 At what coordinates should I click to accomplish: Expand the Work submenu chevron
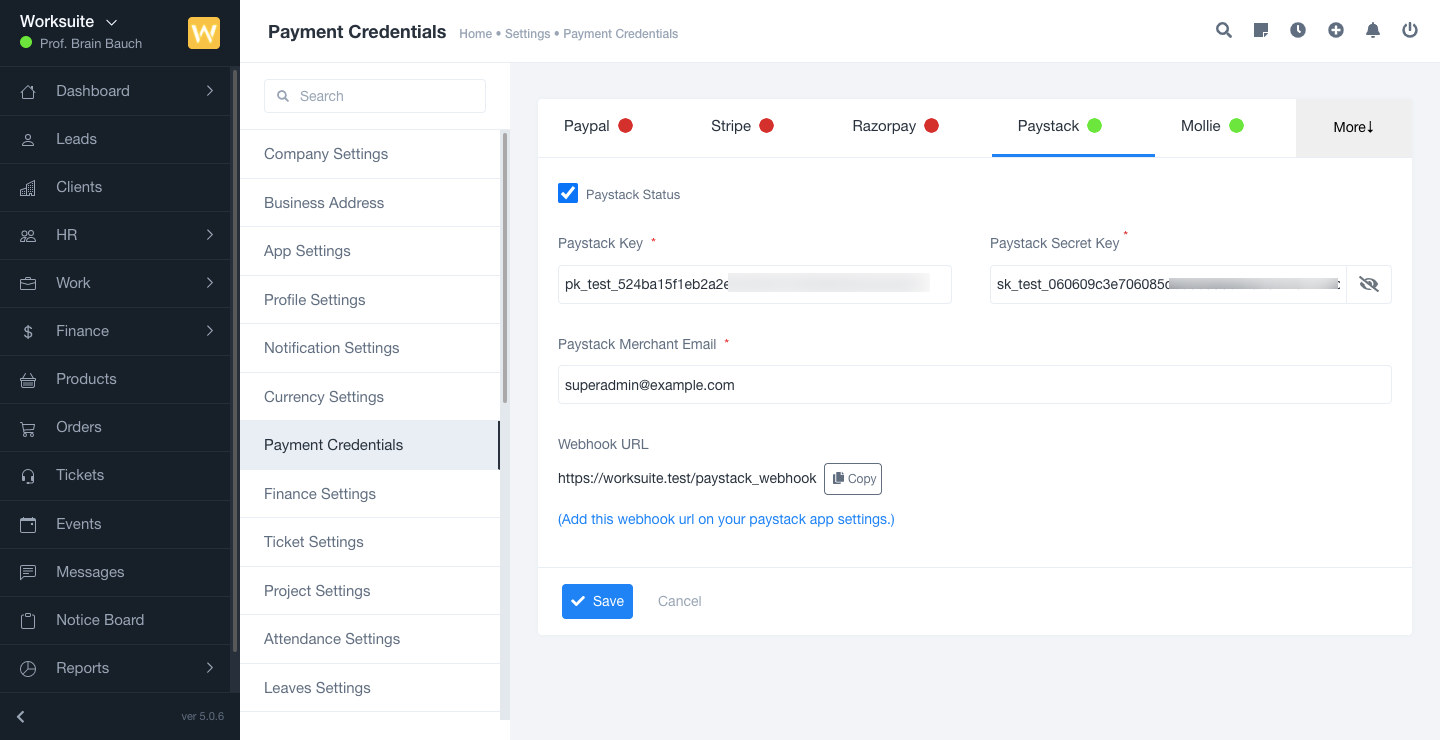click(209, 283)
